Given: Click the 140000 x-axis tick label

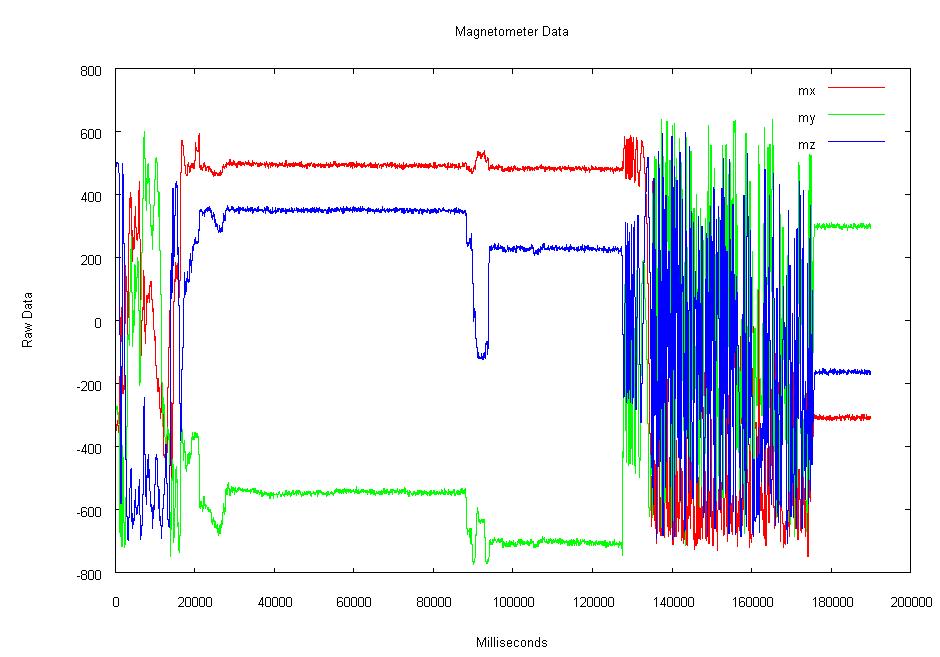Looking at the screenshot, I should 671,602.
